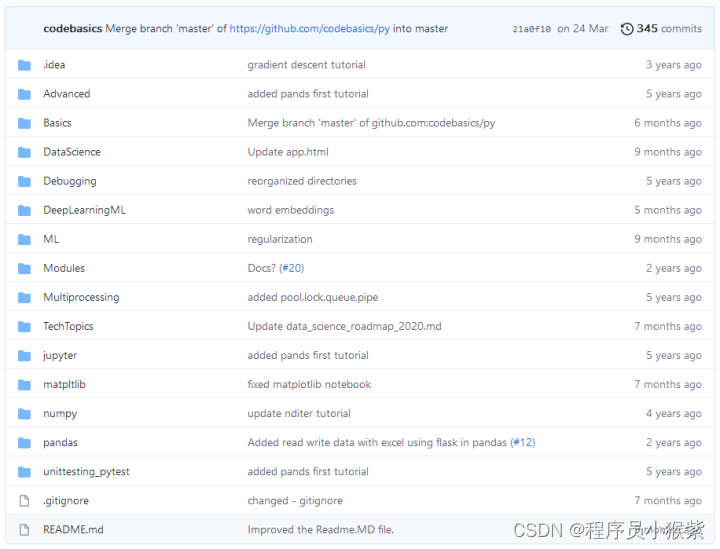The image size is (720, 549).
Task: Click 'Update data_science_roadmap_2020.md' commit message
Action: point(344,326)
